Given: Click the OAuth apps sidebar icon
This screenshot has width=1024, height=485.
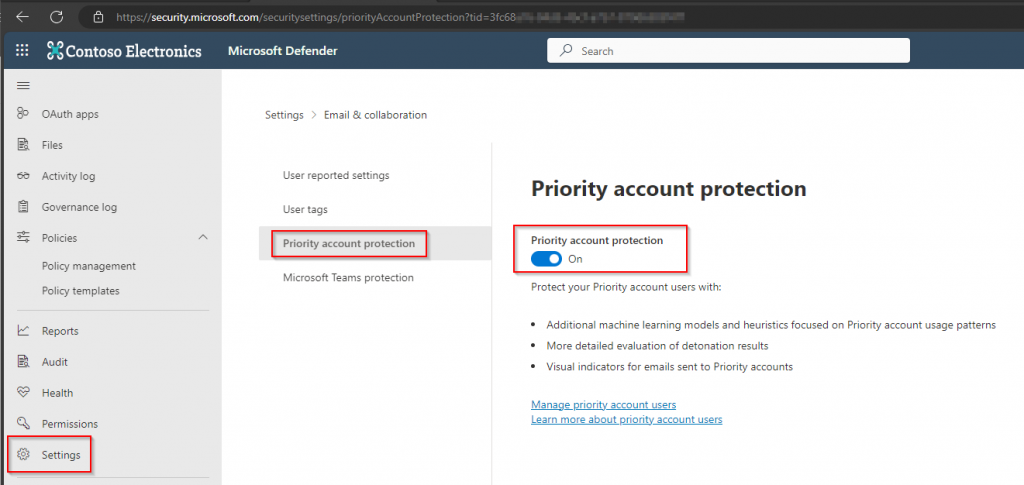Looking at the screenshot, I should click(x=23, y=114).
